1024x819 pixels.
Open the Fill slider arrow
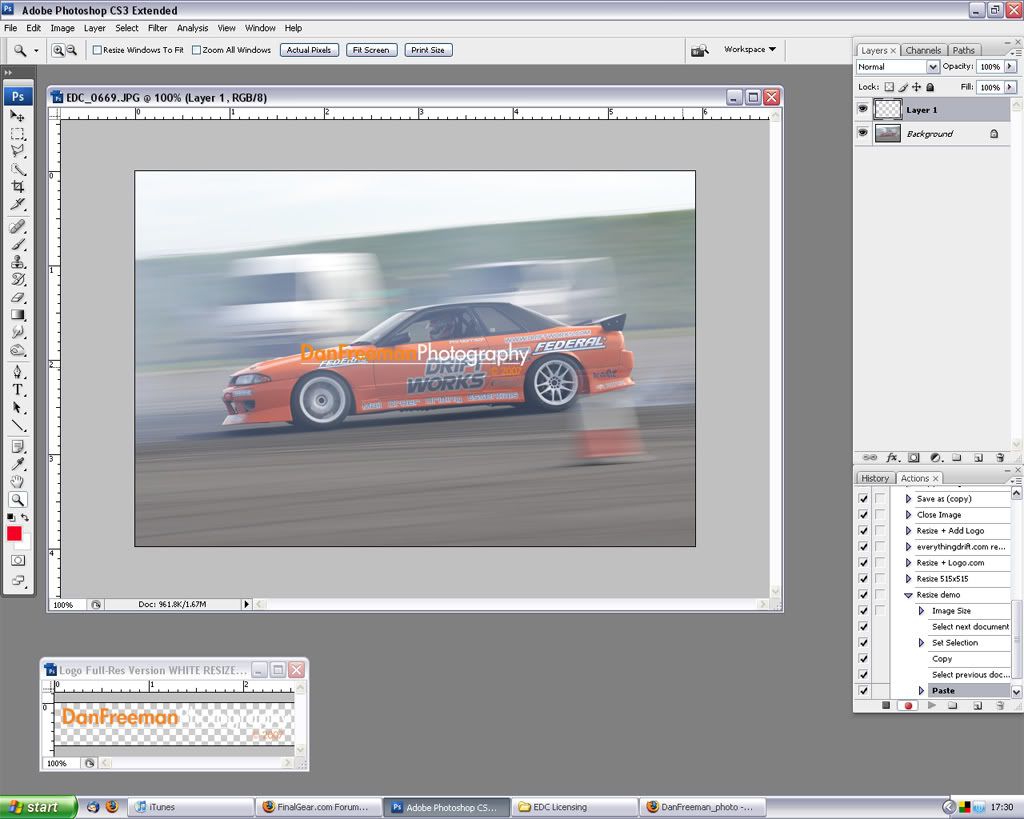tap(1010, 87)
